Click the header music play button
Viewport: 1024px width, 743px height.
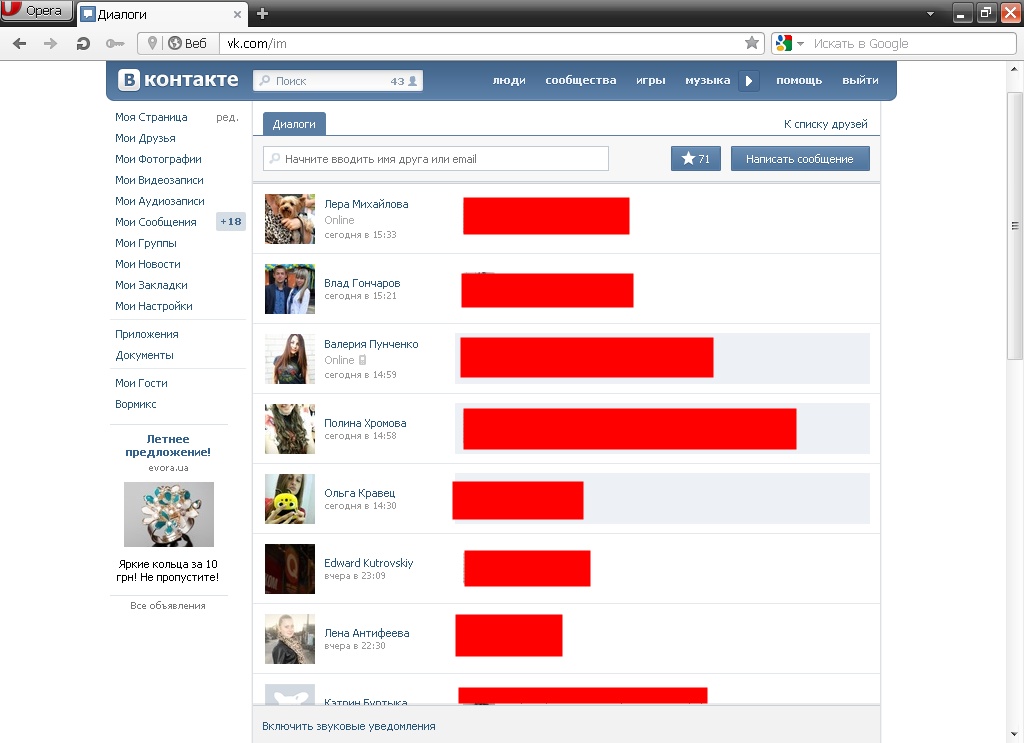tap(749, 81)
